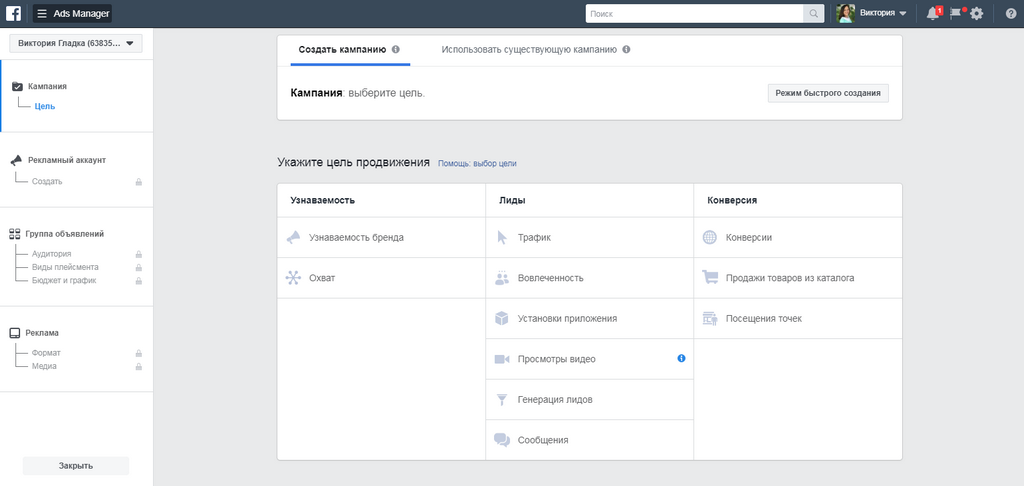The image size is (1024, 486).
Task: Open the Помощь: выбор цели link
Action: coord(477,164)
